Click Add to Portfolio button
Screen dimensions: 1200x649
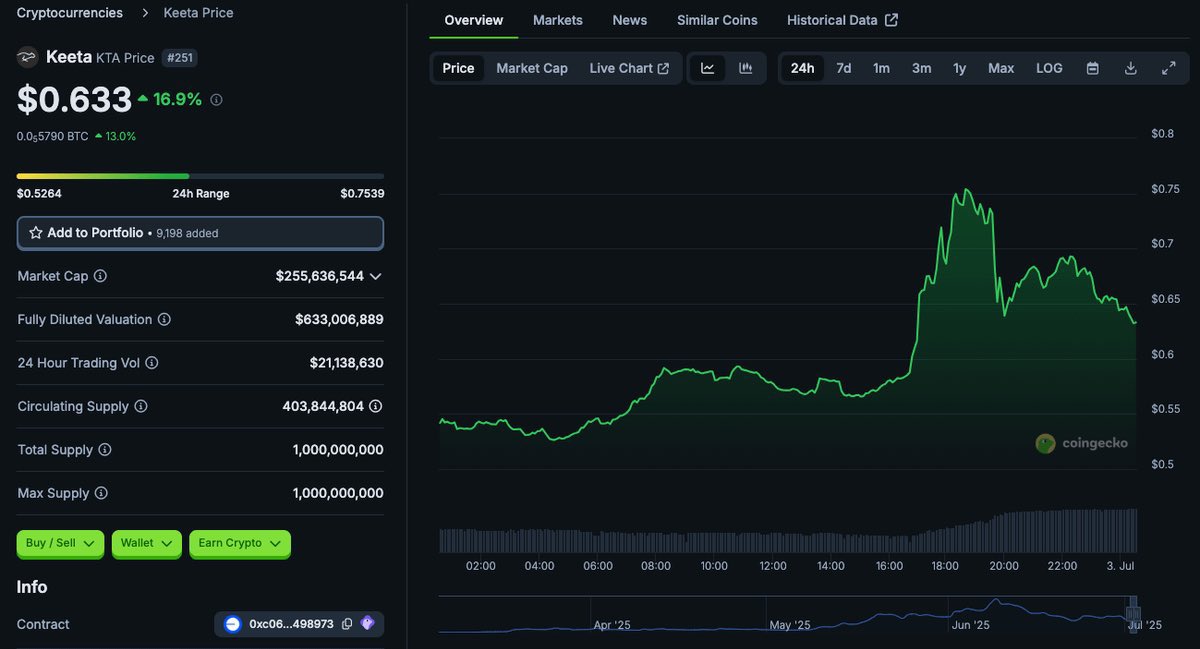[x=200, y=233]
